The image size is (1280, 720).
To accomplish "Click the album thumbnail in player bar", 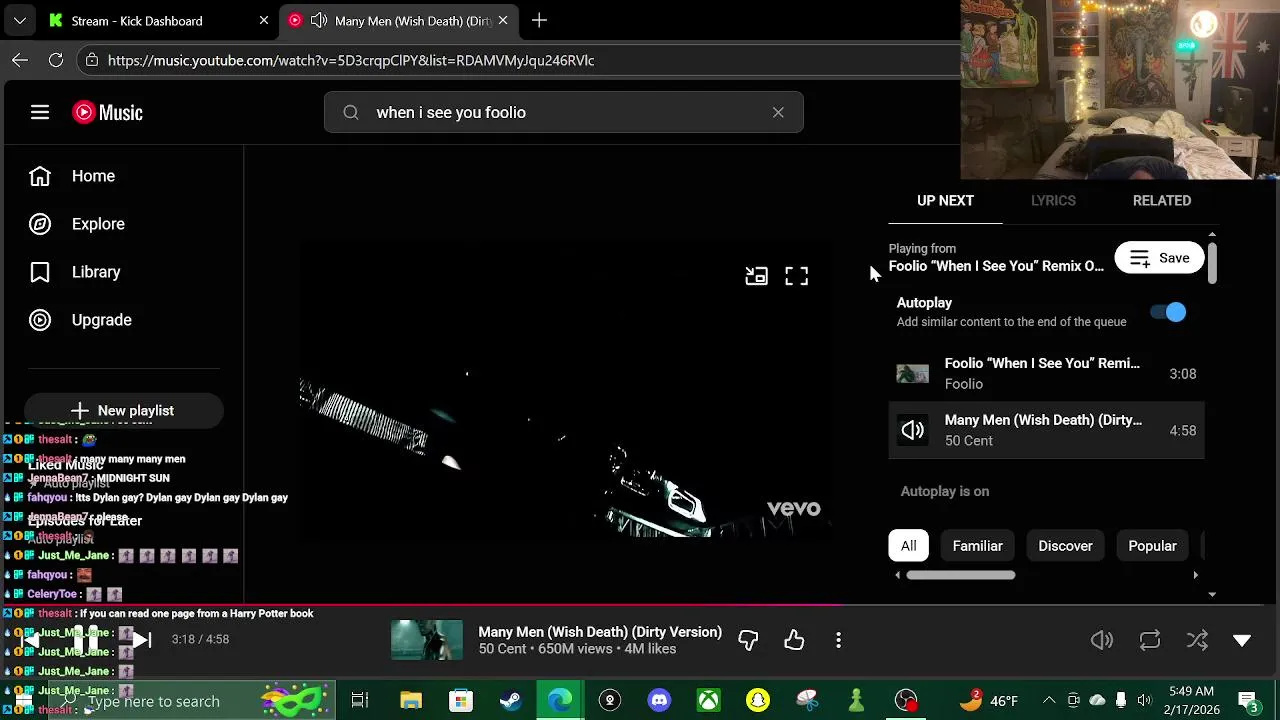I will tap(427, 640).
